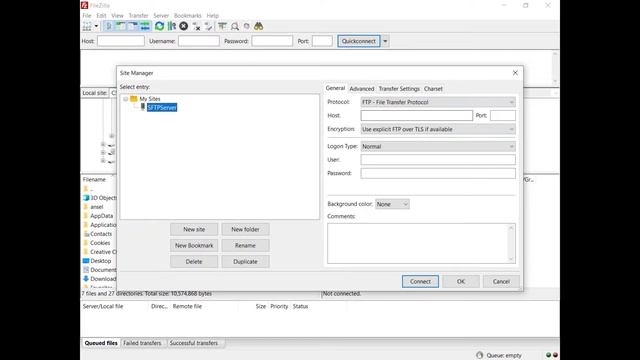Click the Cancel current operation icon
The image size is (640, 360).
point(184,26)
